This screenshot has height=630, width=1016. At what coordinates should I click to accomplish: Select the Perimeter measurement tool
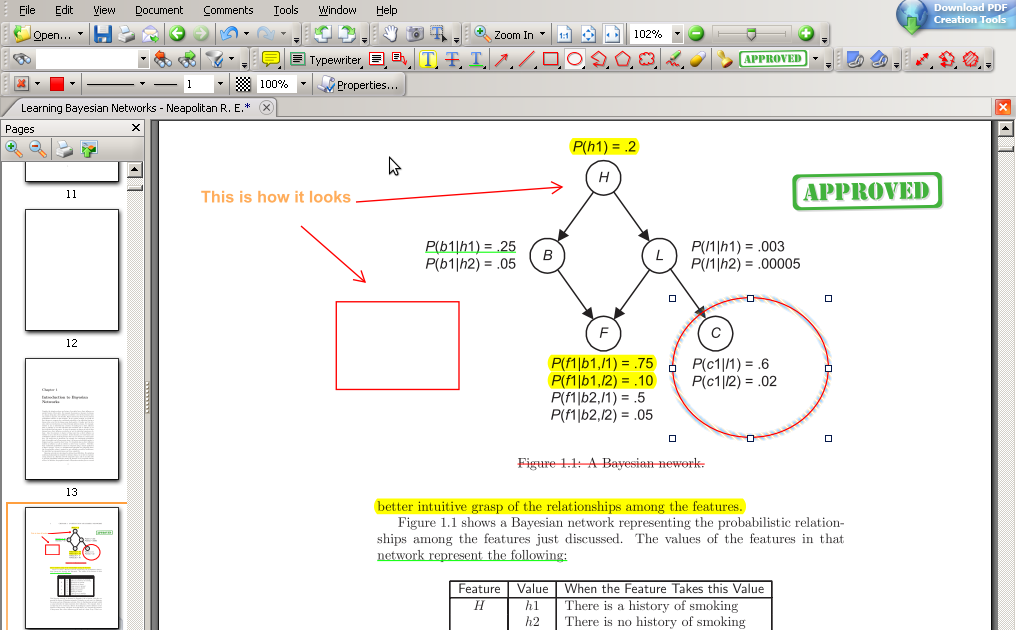(947, 60)
